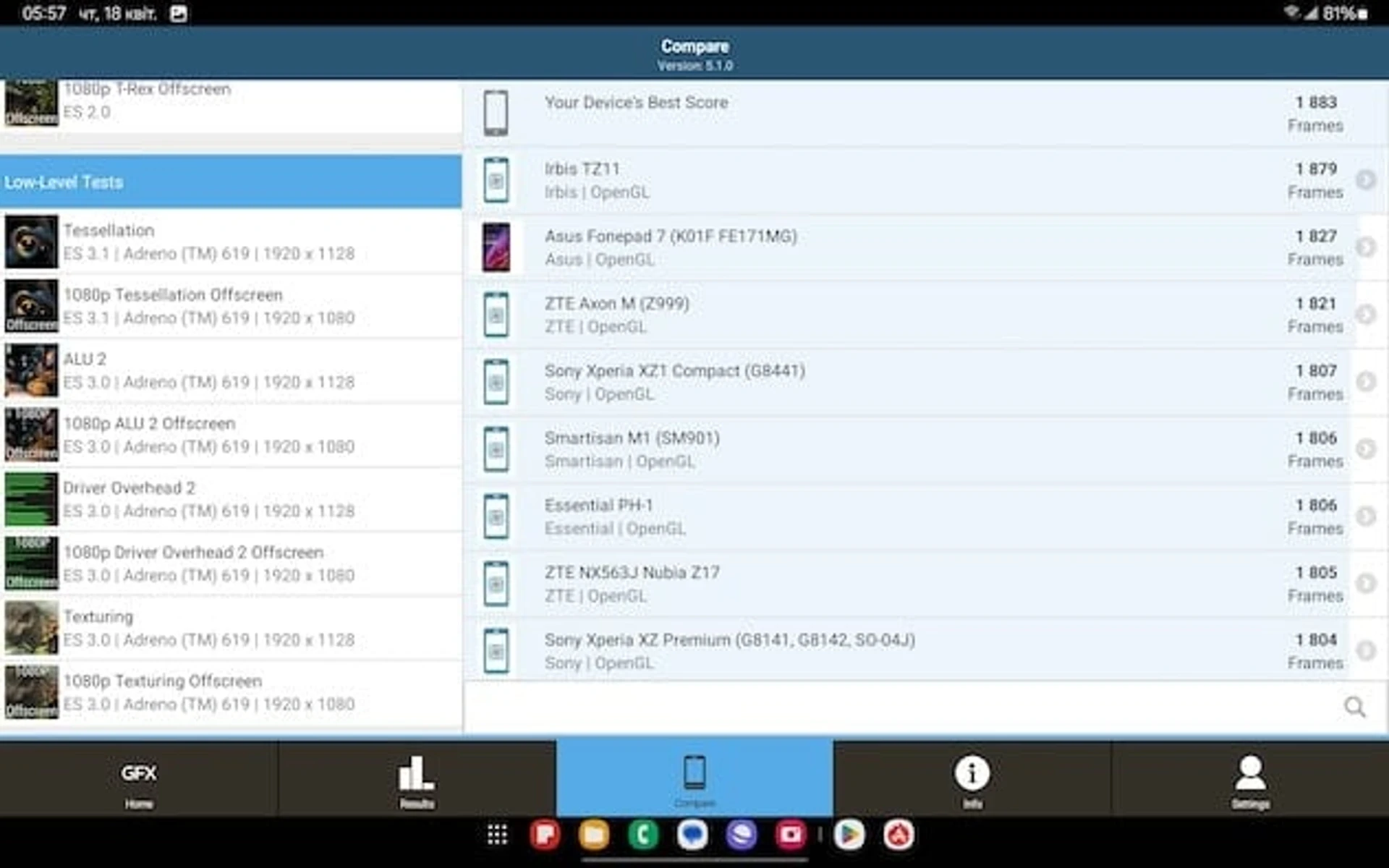Screen dimensions: 1389x868
Task: Click the device search input field
Action: [x=925, y=707]
